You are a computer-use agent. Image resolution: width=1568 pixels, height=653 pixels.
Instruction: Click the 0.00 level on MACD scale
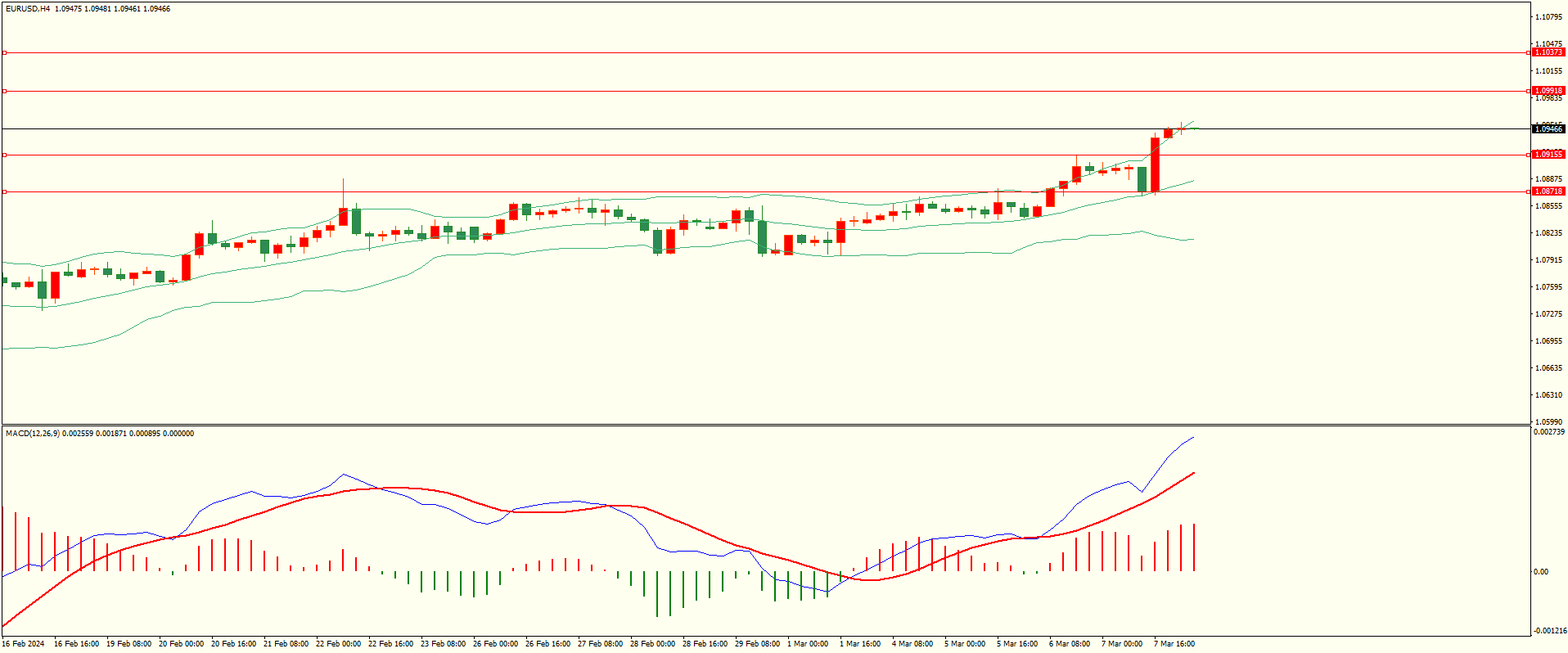[x=1540, y=572]
